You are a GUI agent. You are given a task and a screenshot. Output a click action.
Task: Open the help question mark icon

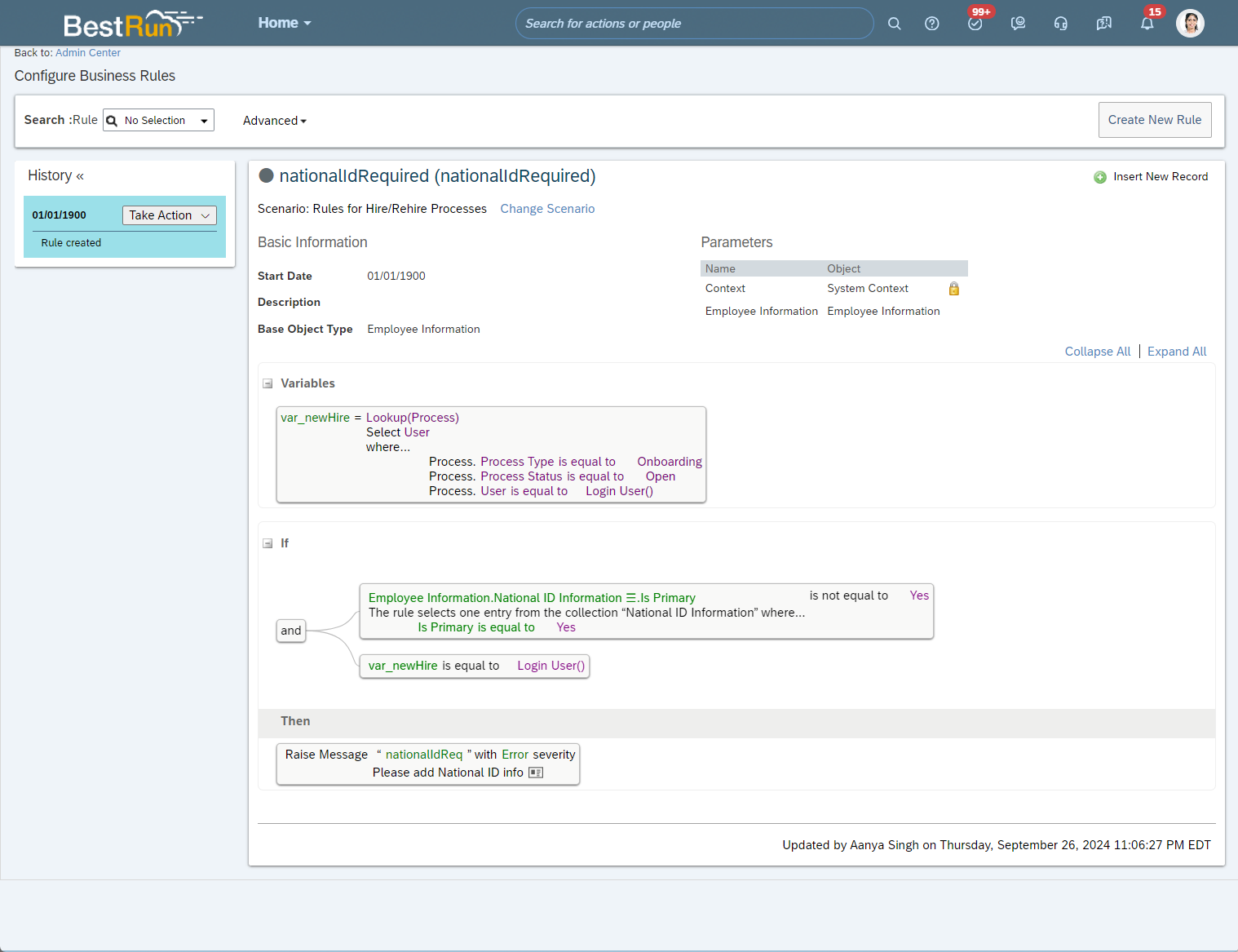pyautogui.click(x=932, y=24)
